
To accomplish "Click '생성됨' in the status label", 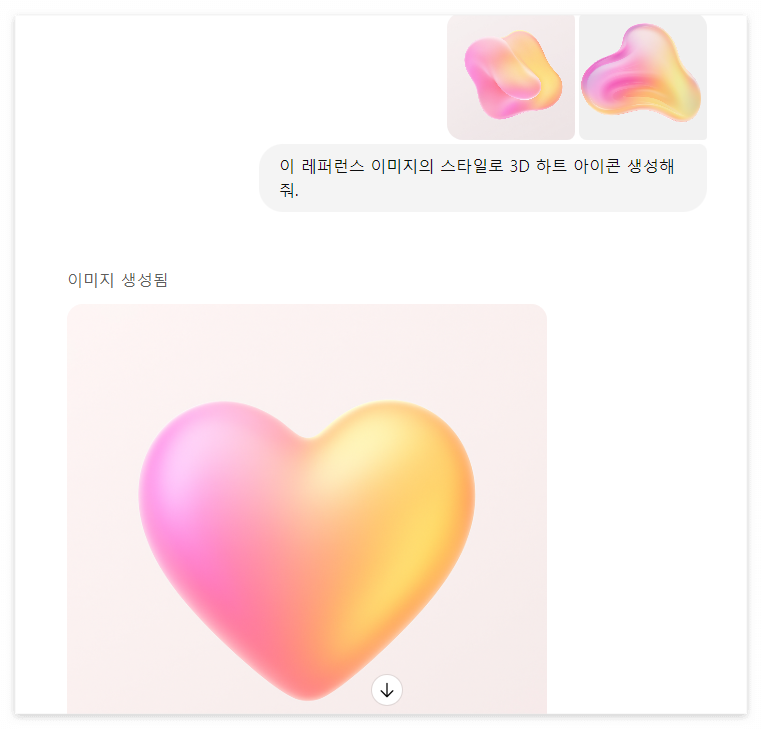I will click(x=144, y=280).
